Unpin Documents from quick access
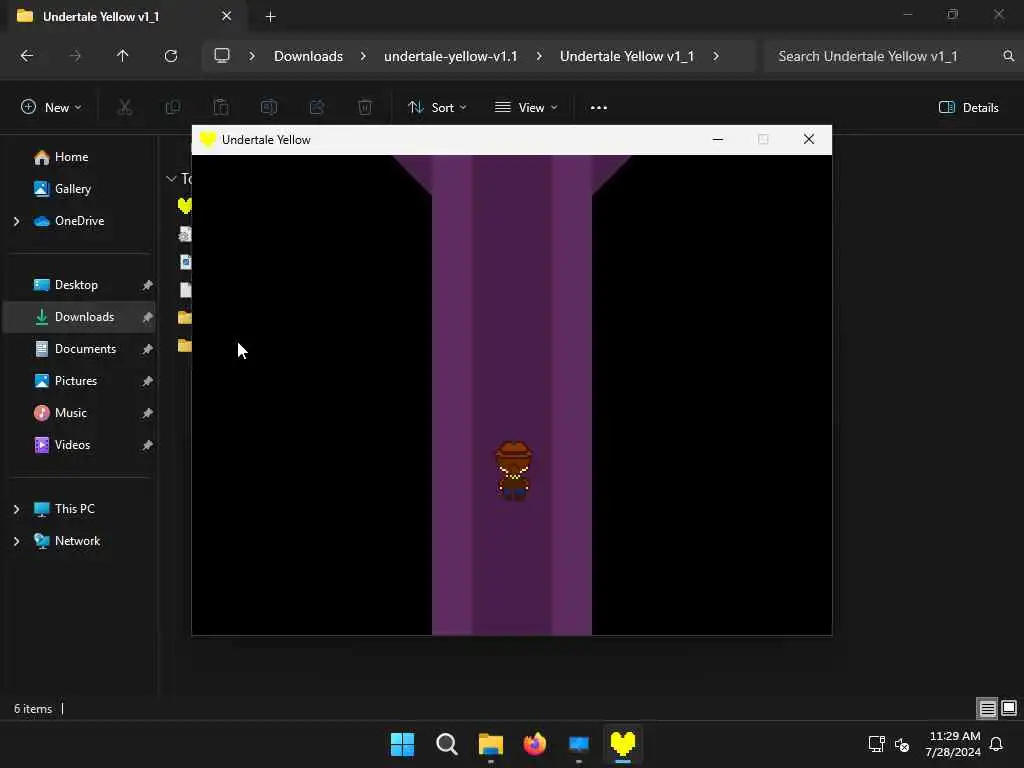This screenshot has width=1024, height=768. (x=148, y=349)
